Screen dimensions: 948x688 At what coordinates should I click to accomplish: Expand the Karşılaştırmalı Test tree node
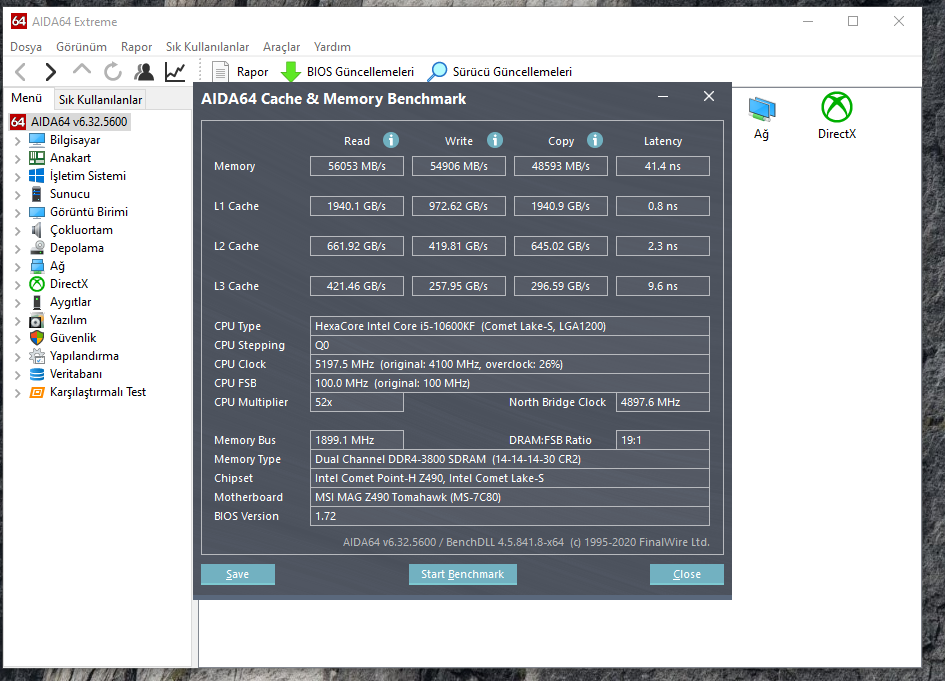coord(18,393)
